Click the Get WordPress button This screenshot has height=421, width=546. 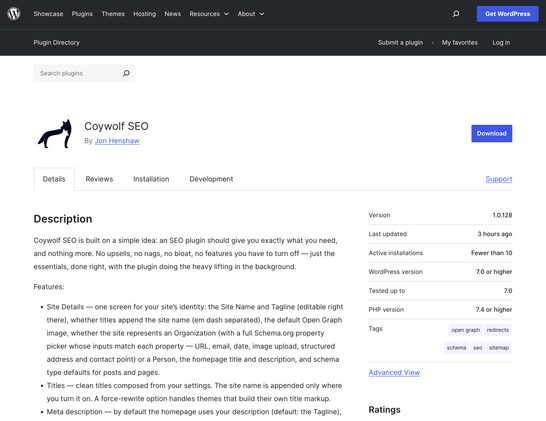click(x=507, y=14)
